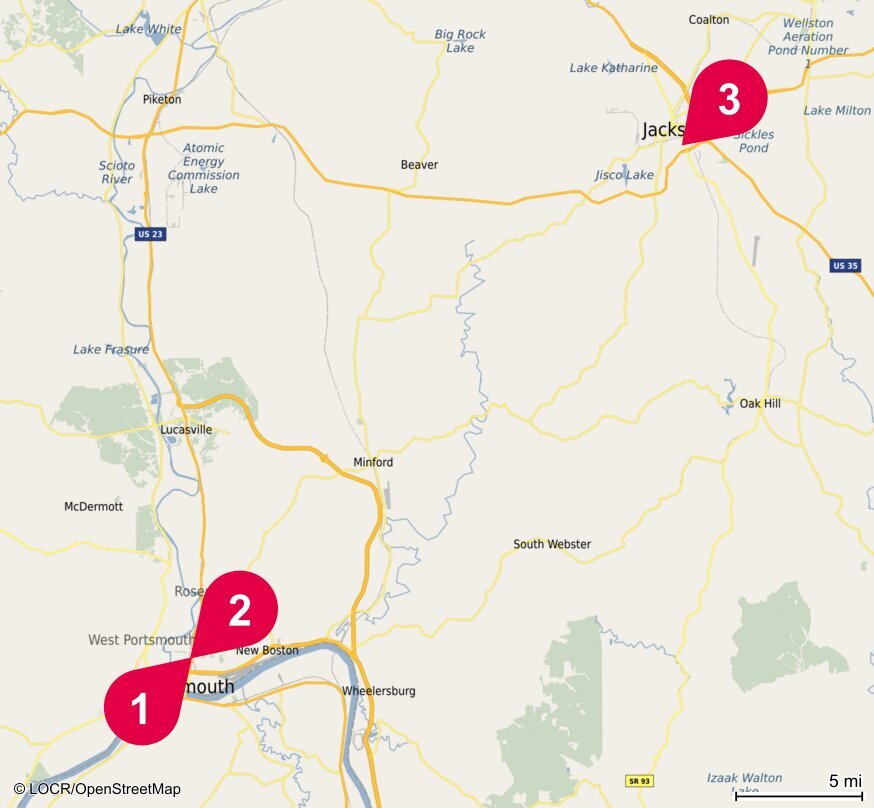Click the Lake Katharine label

pyautogui.click(x=613, y=68)
